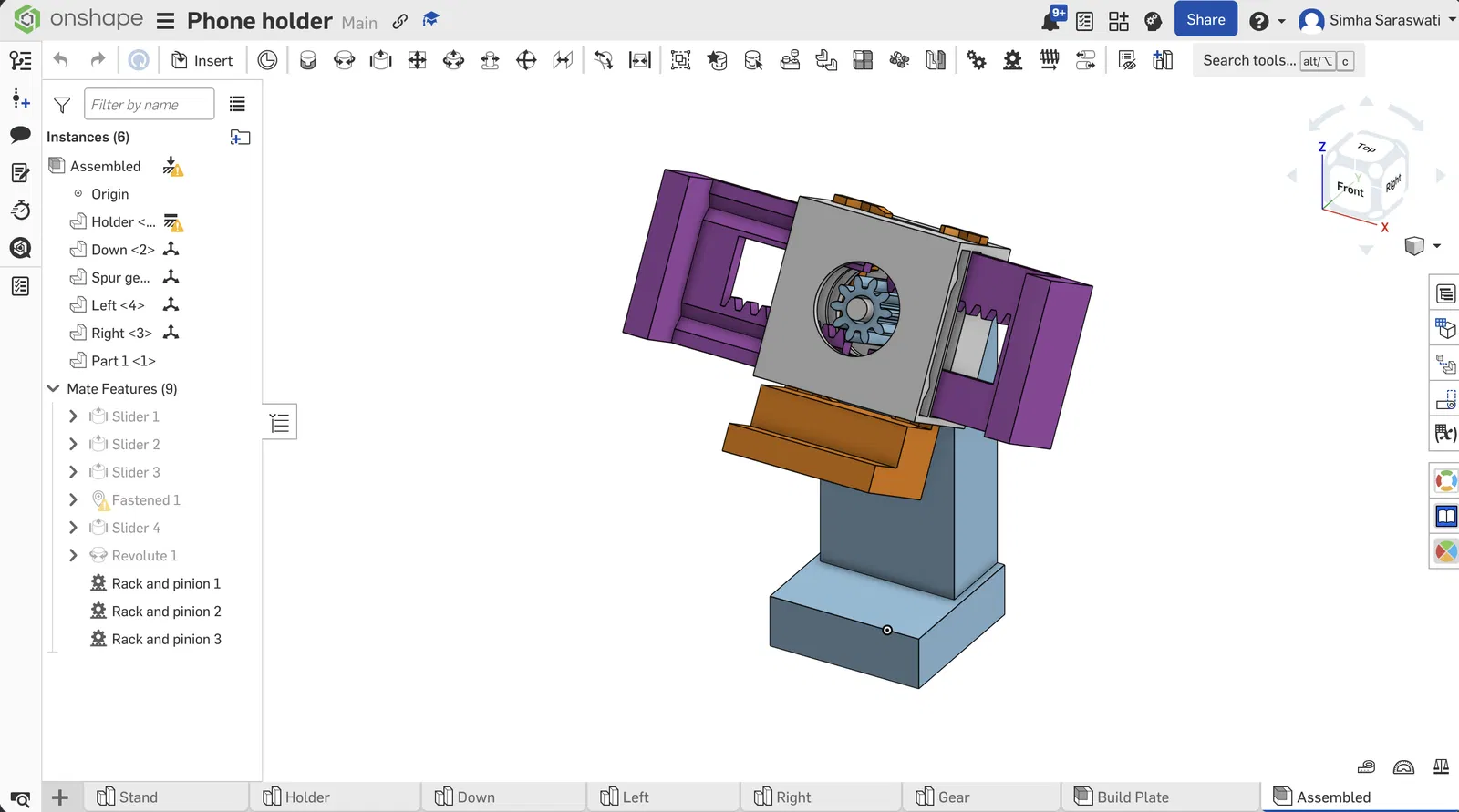Screen dimensions: 1459x812
Task: Toggle the list view icon beside filter
Action: click(x=237, y=104)
